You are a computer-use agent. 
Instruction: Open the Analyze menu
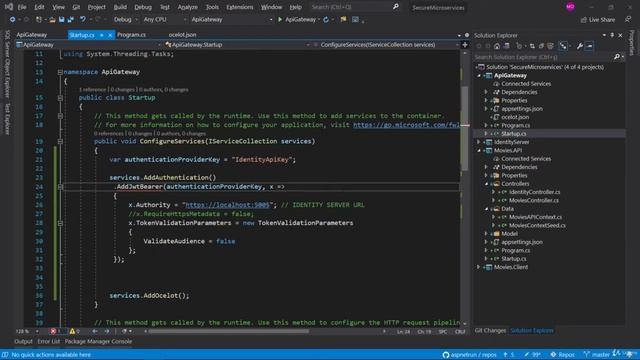[x=187, y=7]
